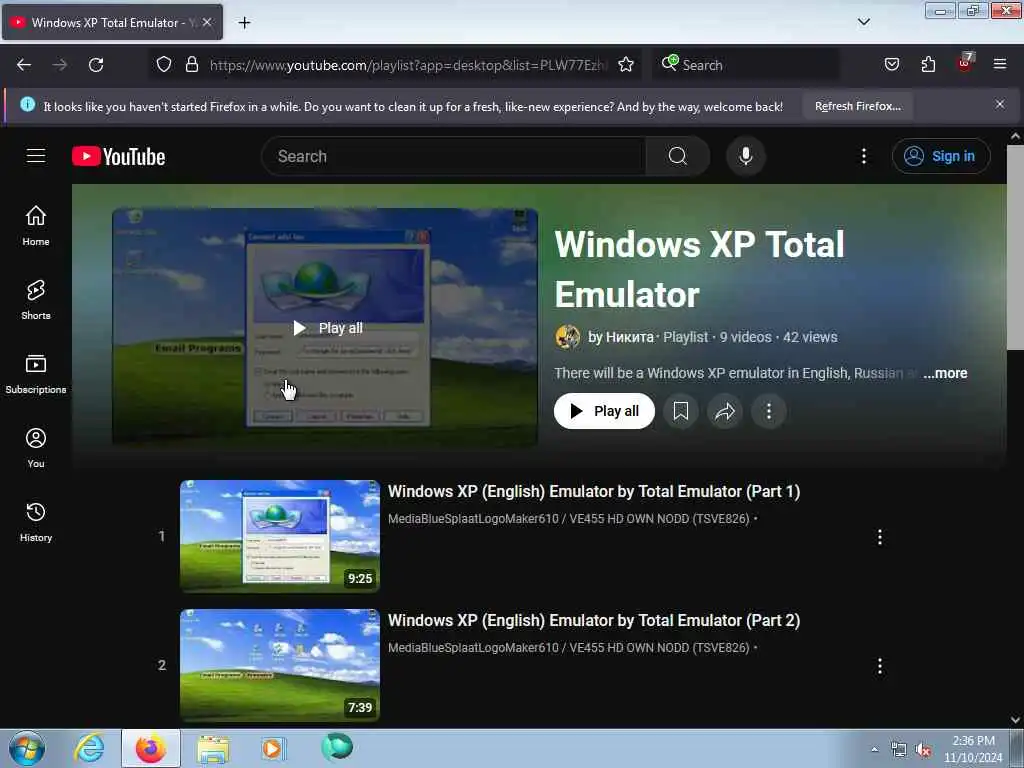Show hidden tray icons arrow
The image size is (1024, 768).
(x=874, y=749)
